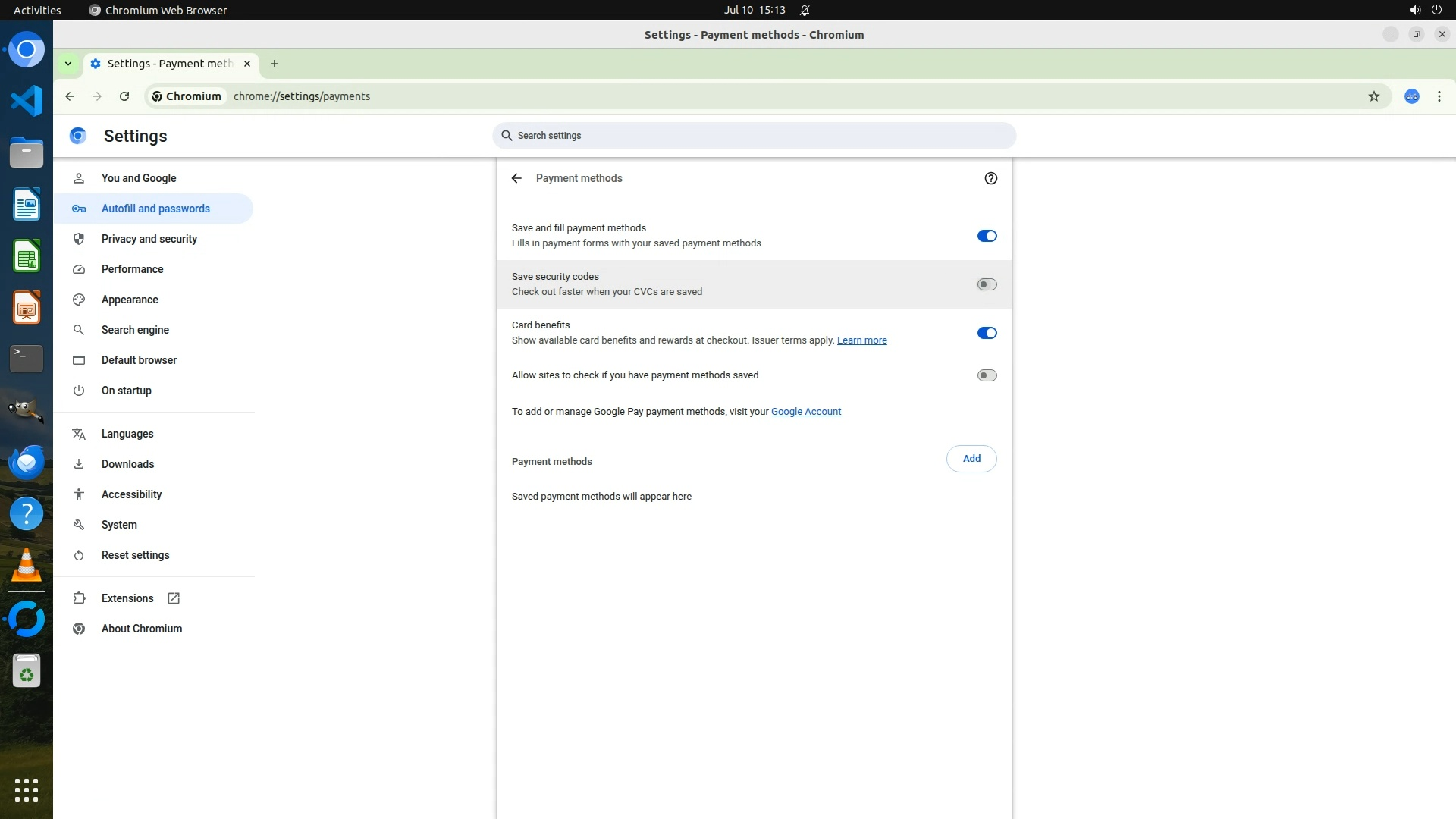Open Chromium three-dot menu
This screenshot has width=1456, height=819.
pyautogui.click(x=1439, y=96)
